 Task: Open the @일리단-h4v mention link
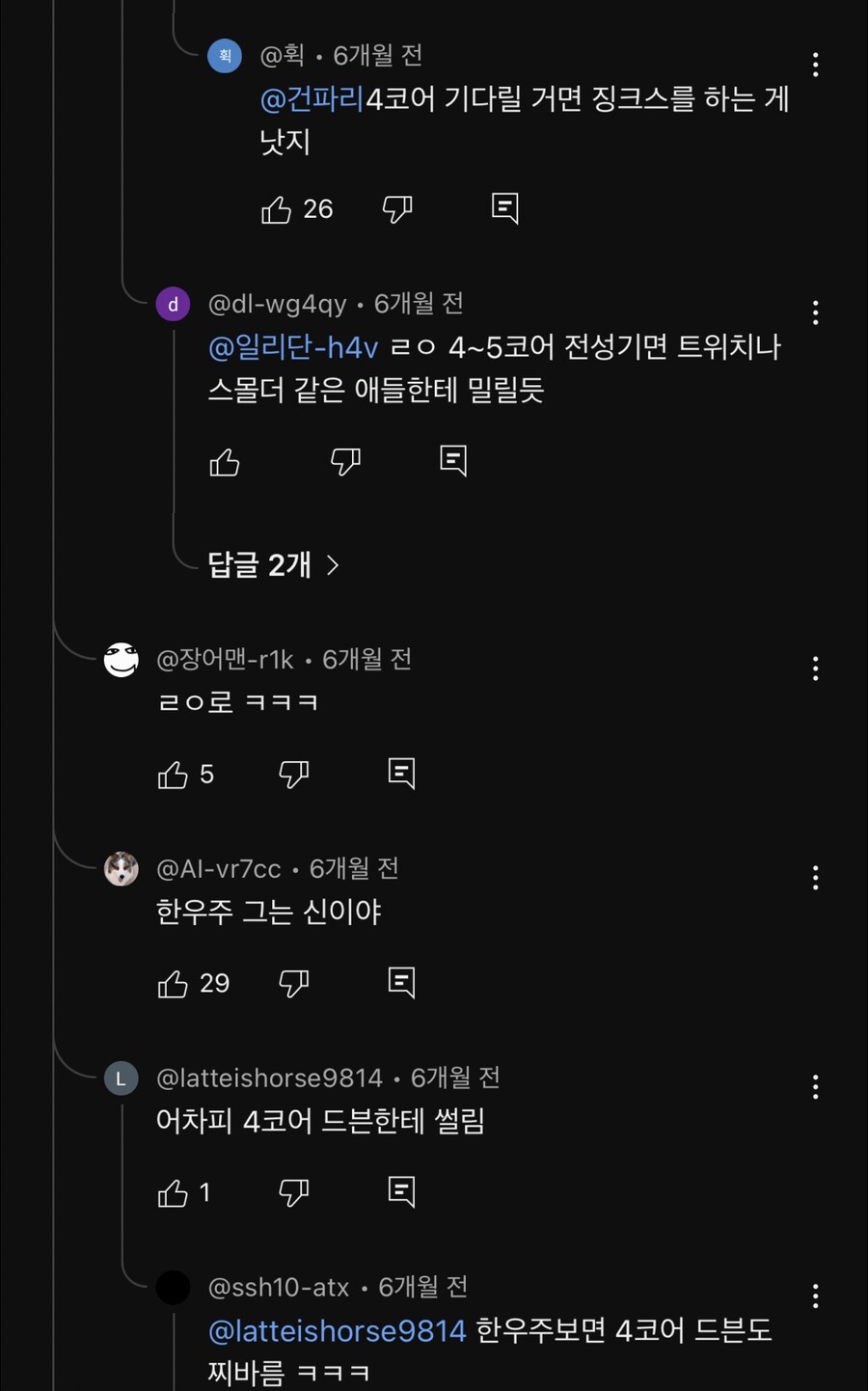tap(293, 347)
